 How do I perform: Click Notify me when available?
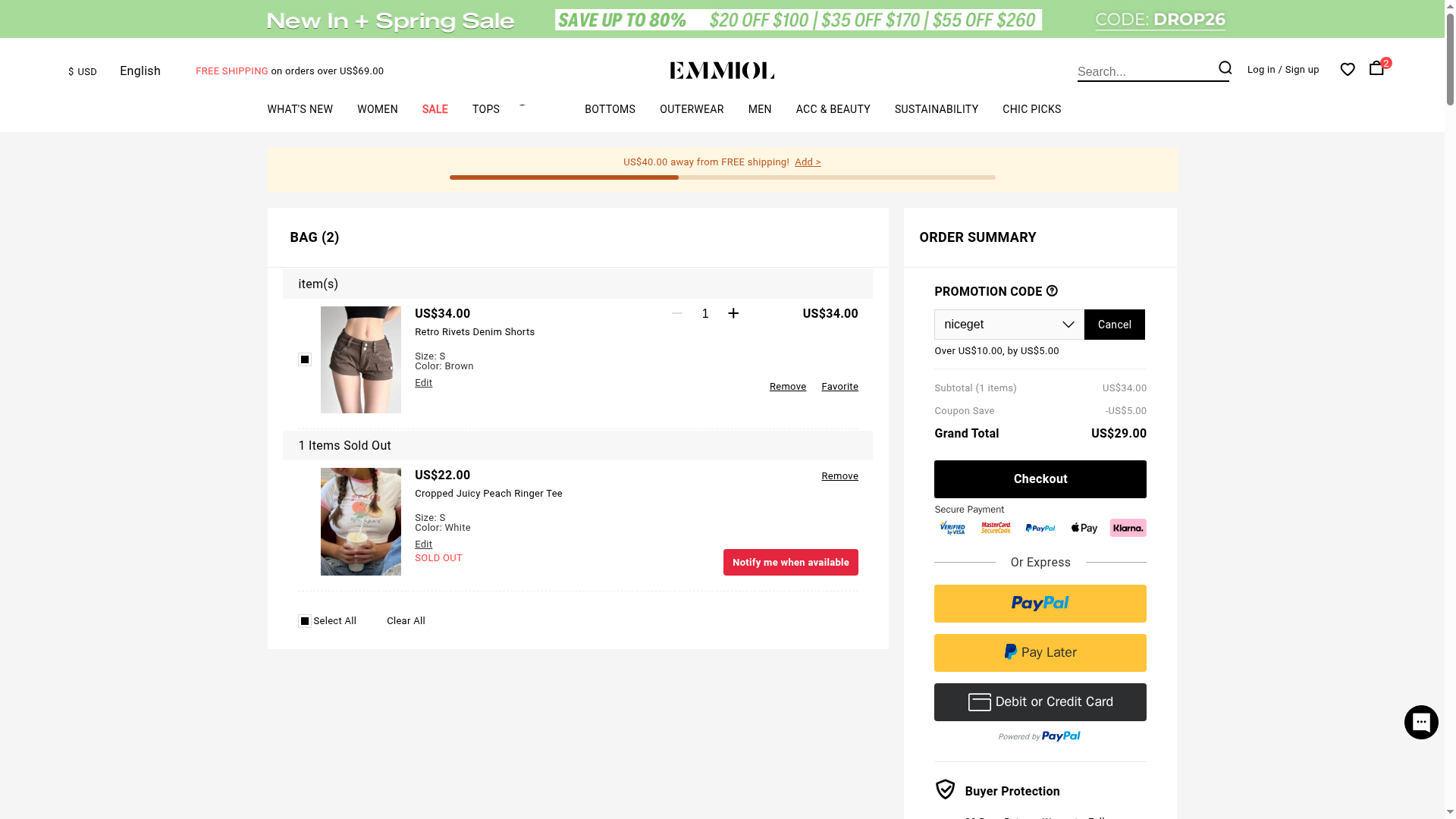coord(790,563)
